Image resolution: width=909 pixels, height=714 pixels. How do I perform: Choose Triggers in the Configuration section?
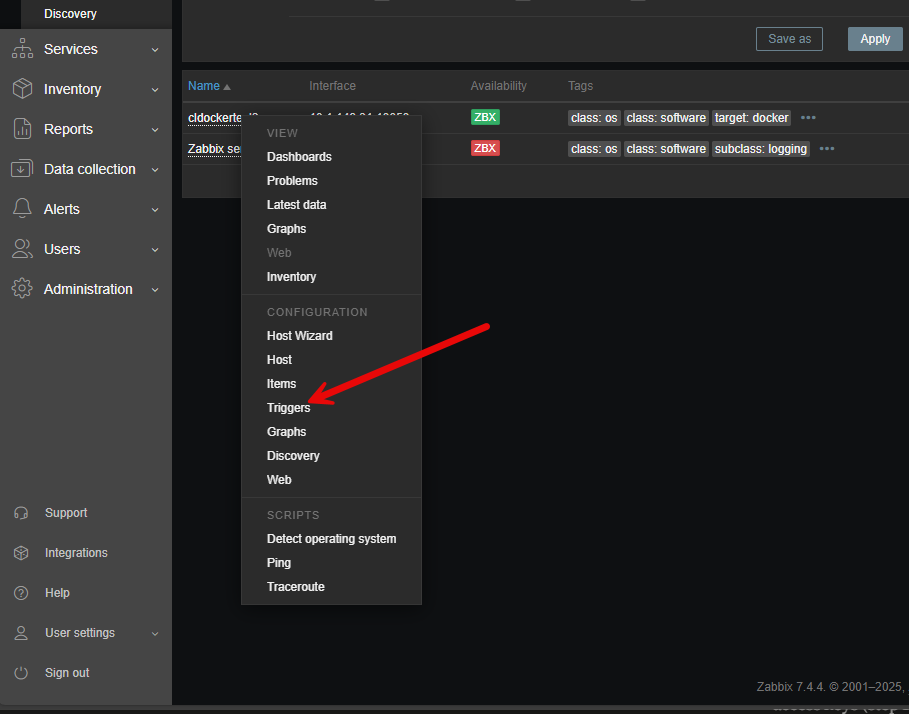coord(288,407)
